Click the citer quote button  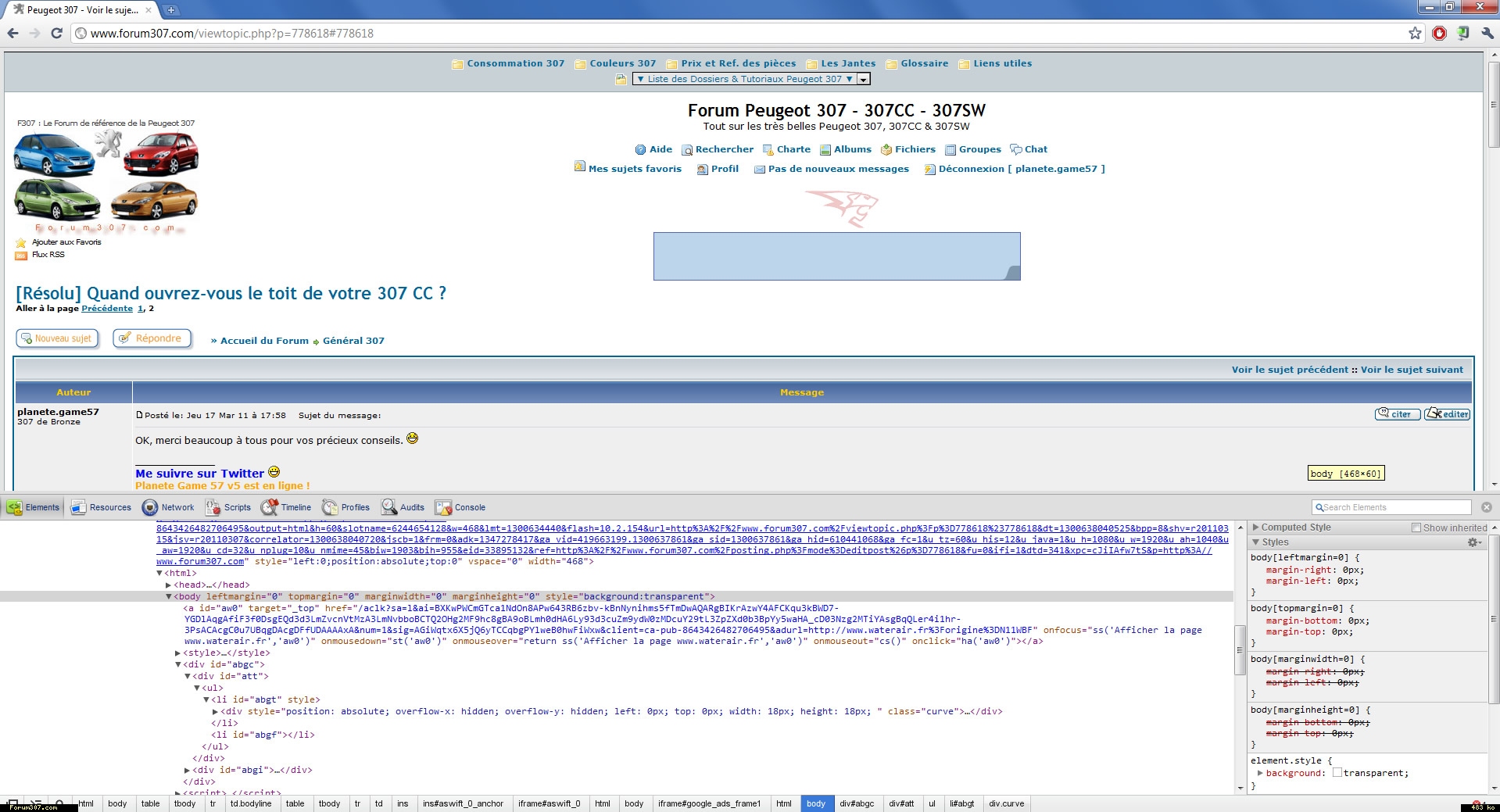1398,414
